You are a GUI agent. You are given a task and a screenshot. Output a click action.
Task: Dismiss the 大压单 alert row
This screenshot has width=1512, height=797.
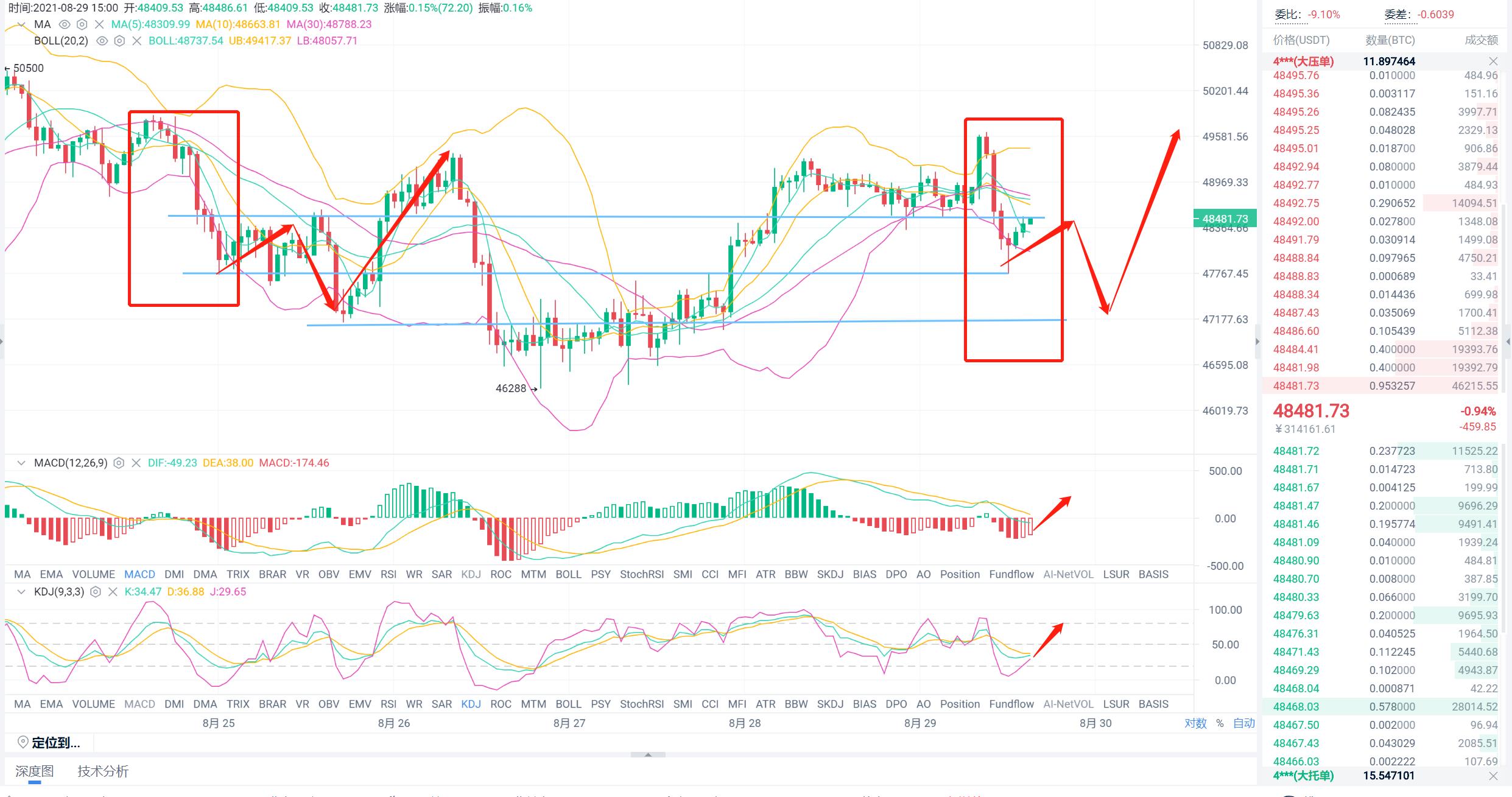(1493, 61)
